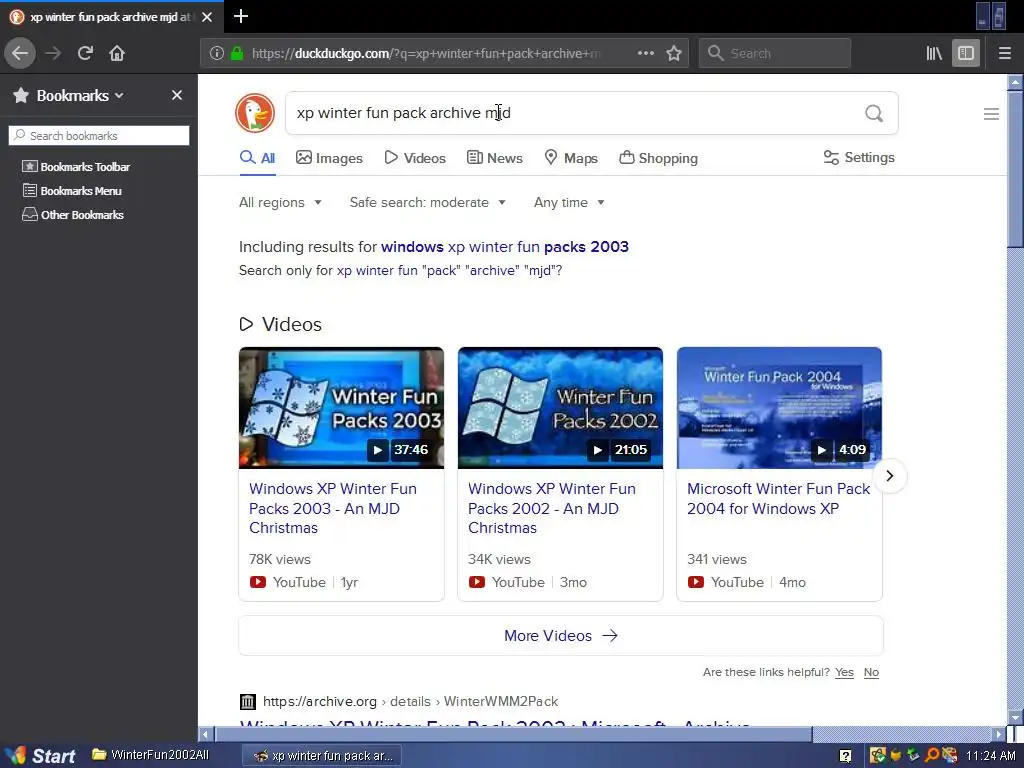Open page actions three-dot menu in address bar
The height and width of the screenshot is (768, 1024).
pos(645,53)
